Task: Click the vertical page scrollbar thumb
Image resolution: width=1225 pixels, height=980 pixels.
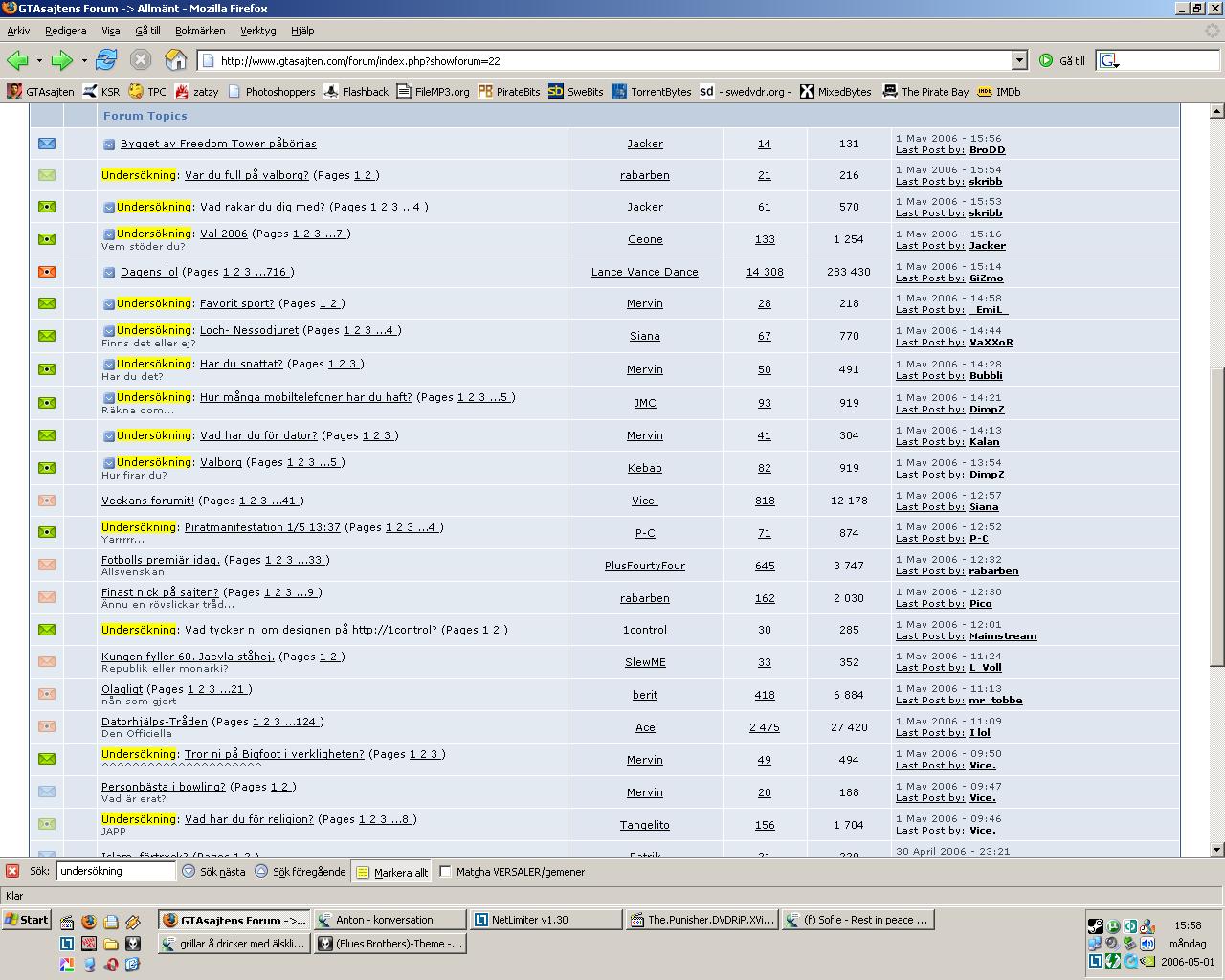Action: 1216,517
